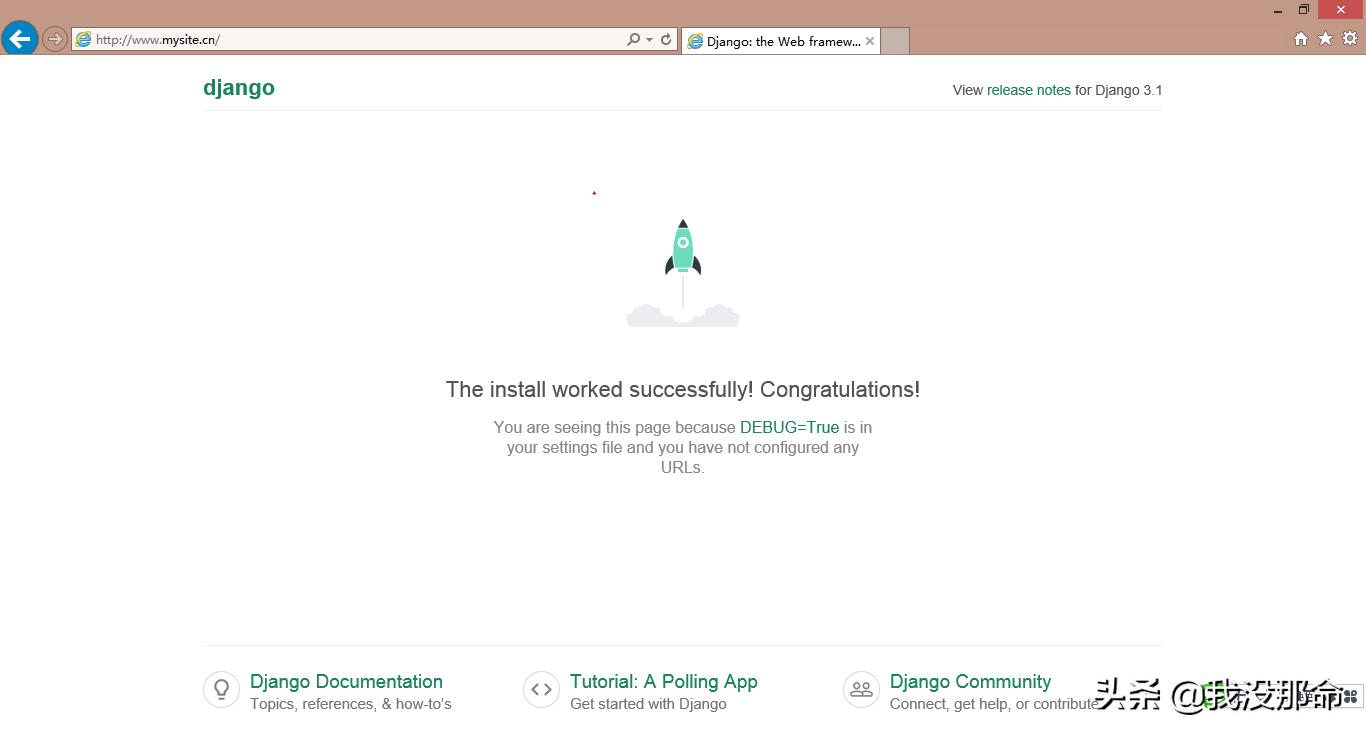Go back with the browser back arrow
This screenshot has width=1366, height=734.
coord(20,39)
